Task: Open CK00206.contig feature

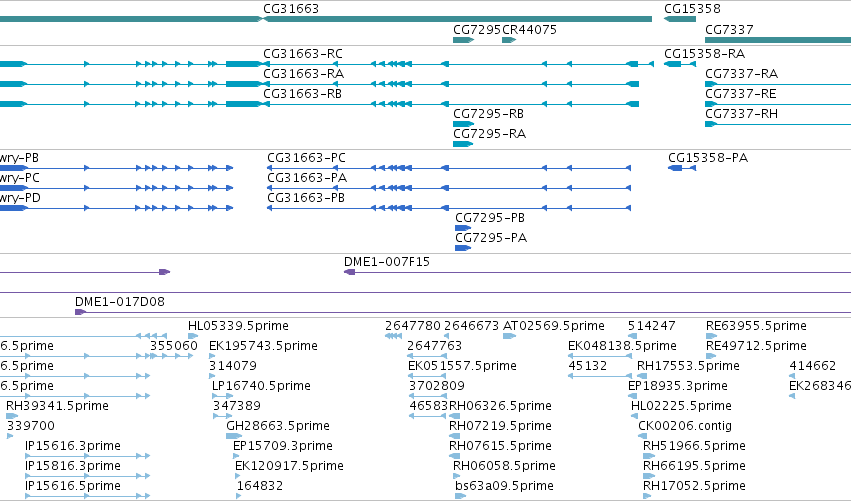Action: pos(685,427)
